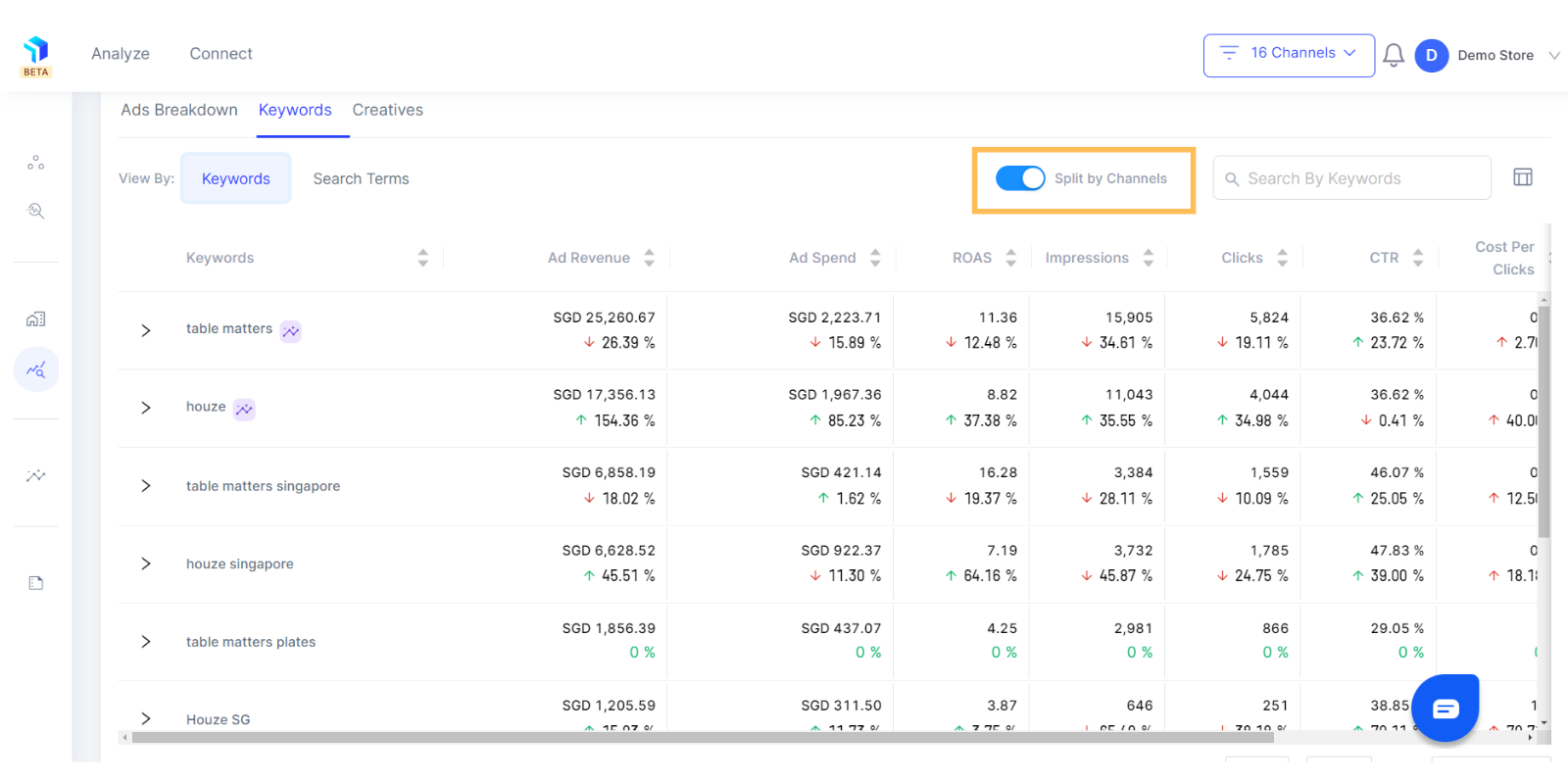This screenshot has width=1568, height=784.
Task: Sort by Clicks column arrows
Action: [1282, 258]
